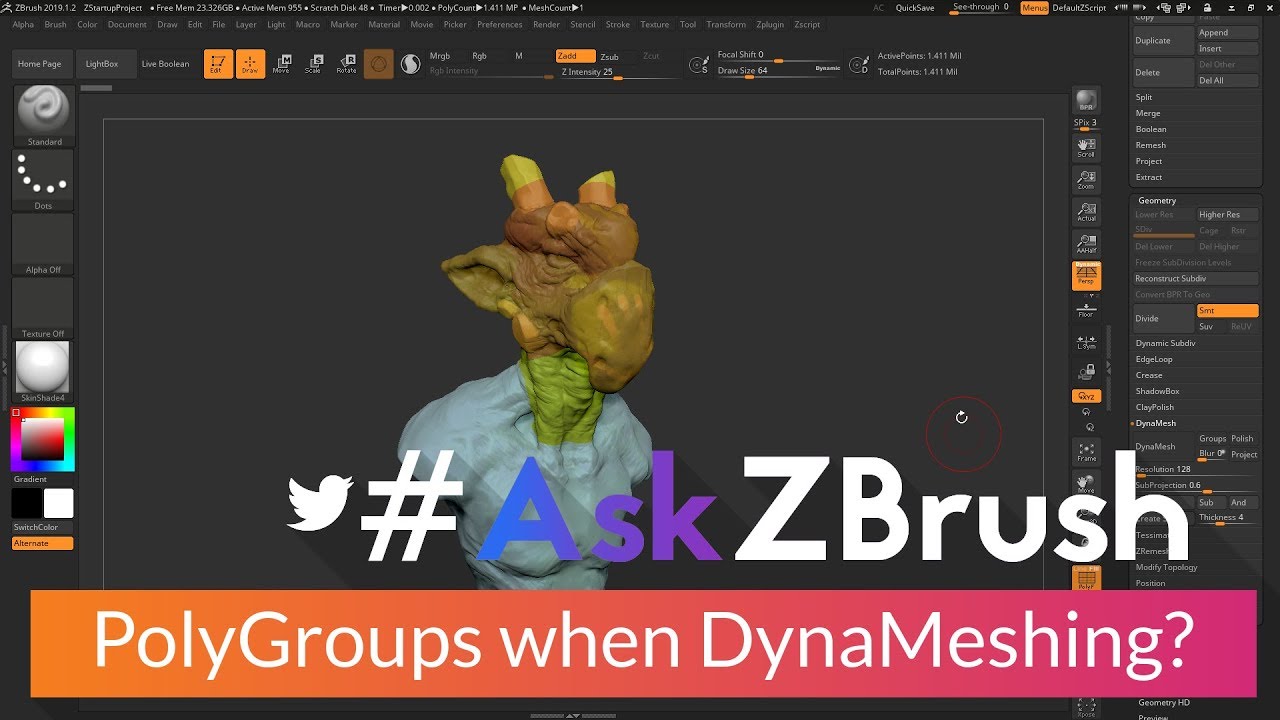
Task: Open the Alpha Off slot
Action: 43,244
